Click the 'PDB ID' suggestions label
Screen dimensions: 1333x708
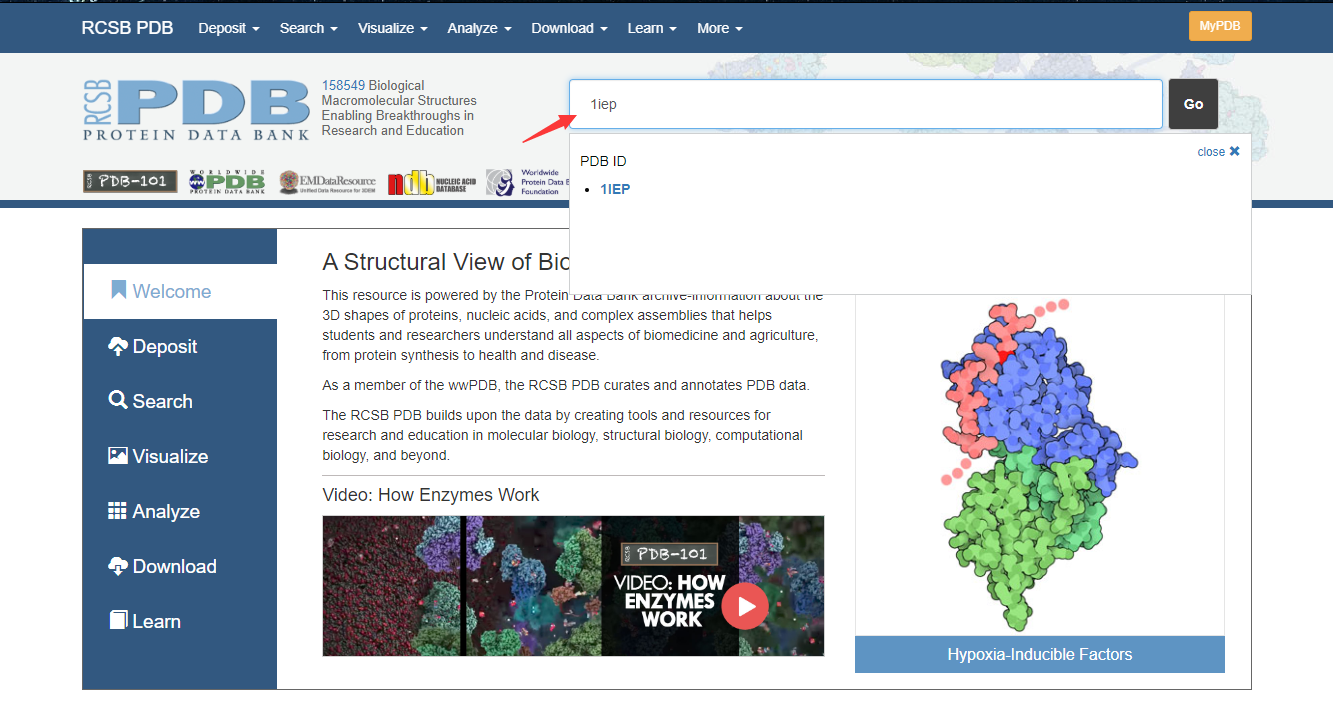(x=603, y=161)
